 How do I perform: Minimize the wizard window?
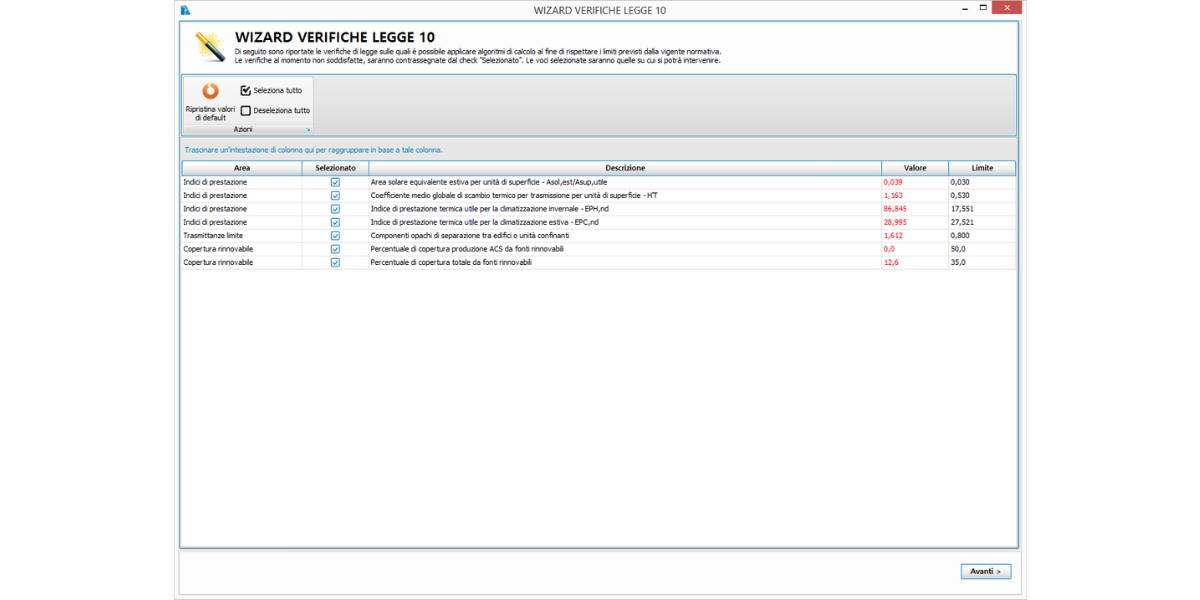coord(963,9)
